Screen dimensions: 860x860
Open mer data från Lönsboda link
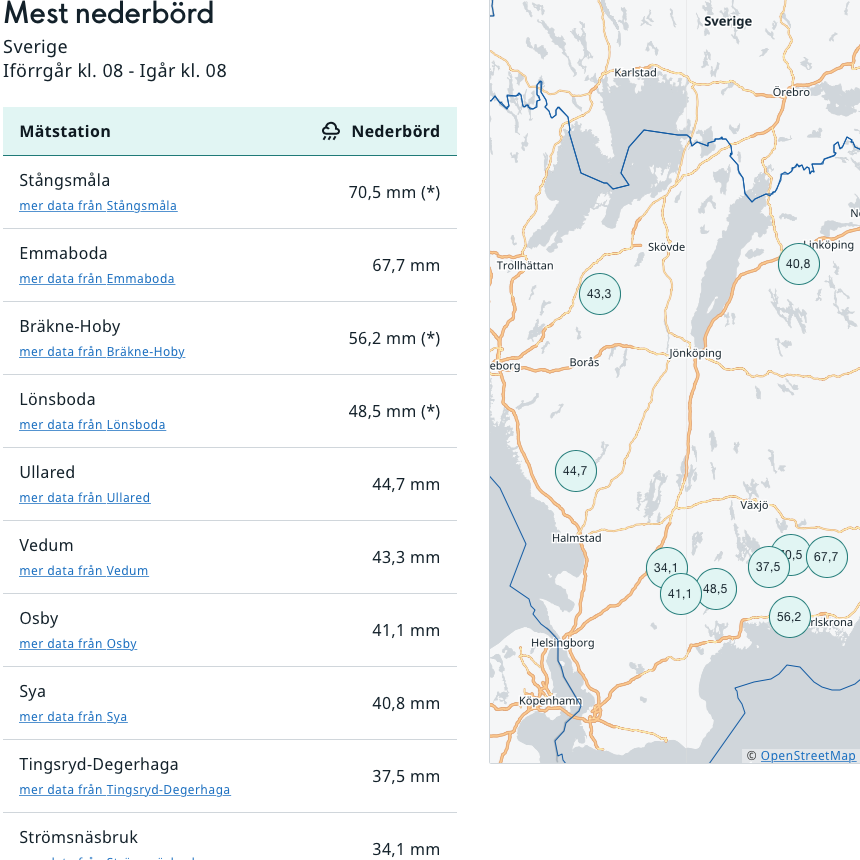[92, 425]
